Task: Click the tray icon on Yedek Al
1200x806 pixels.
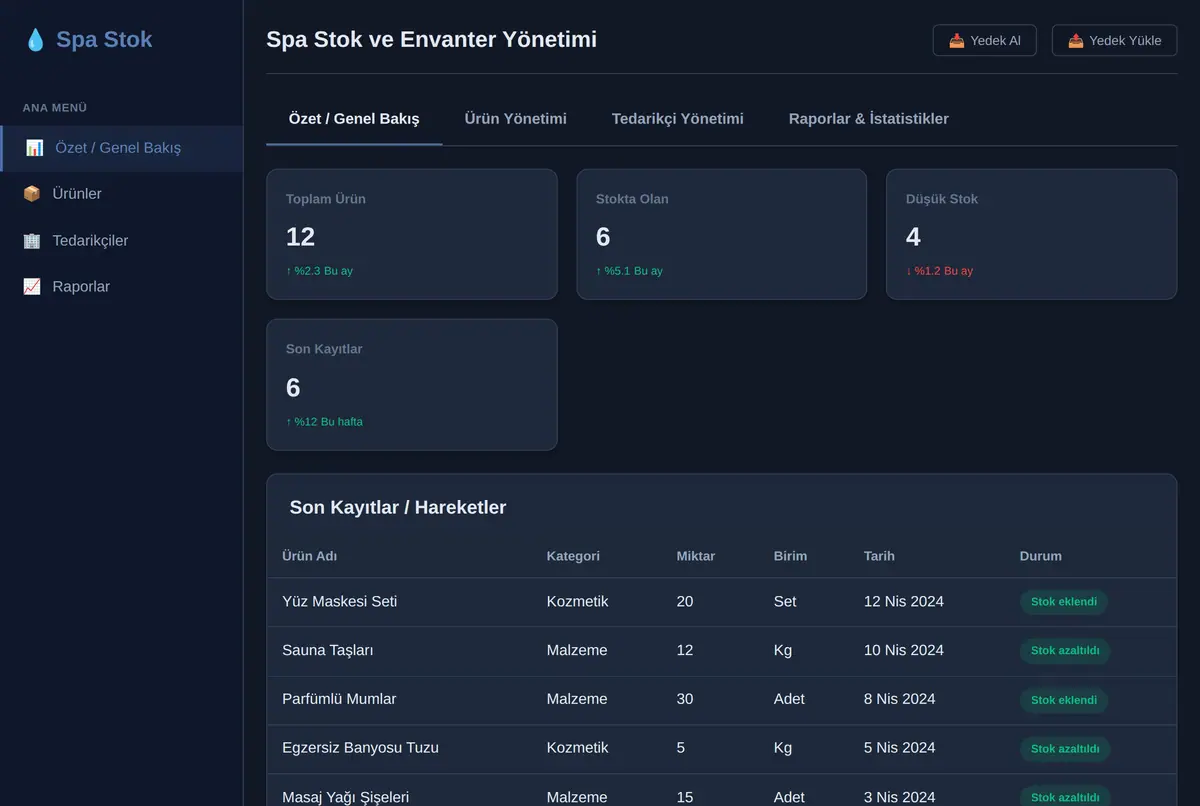Action: [x=957, y=41]
